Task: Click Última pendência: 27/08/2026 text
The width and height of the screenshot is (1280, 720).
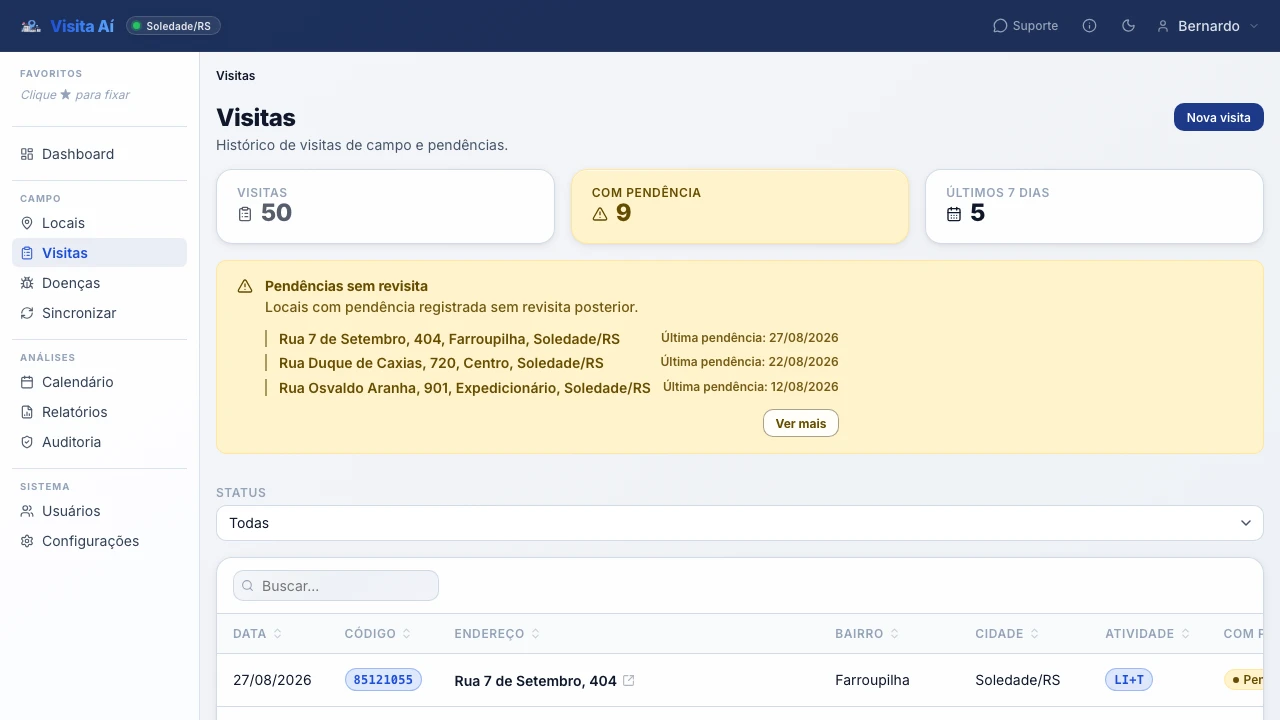Action: [750, 338]
